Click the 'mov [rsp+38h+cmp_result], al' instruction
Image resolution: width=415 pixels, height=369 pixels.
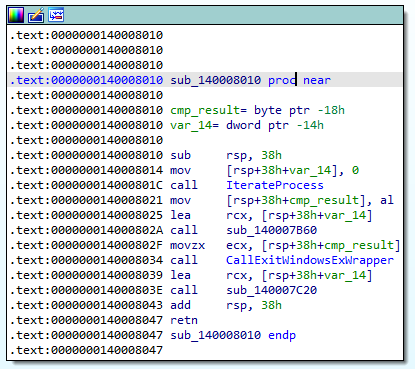tap(282, 200)
